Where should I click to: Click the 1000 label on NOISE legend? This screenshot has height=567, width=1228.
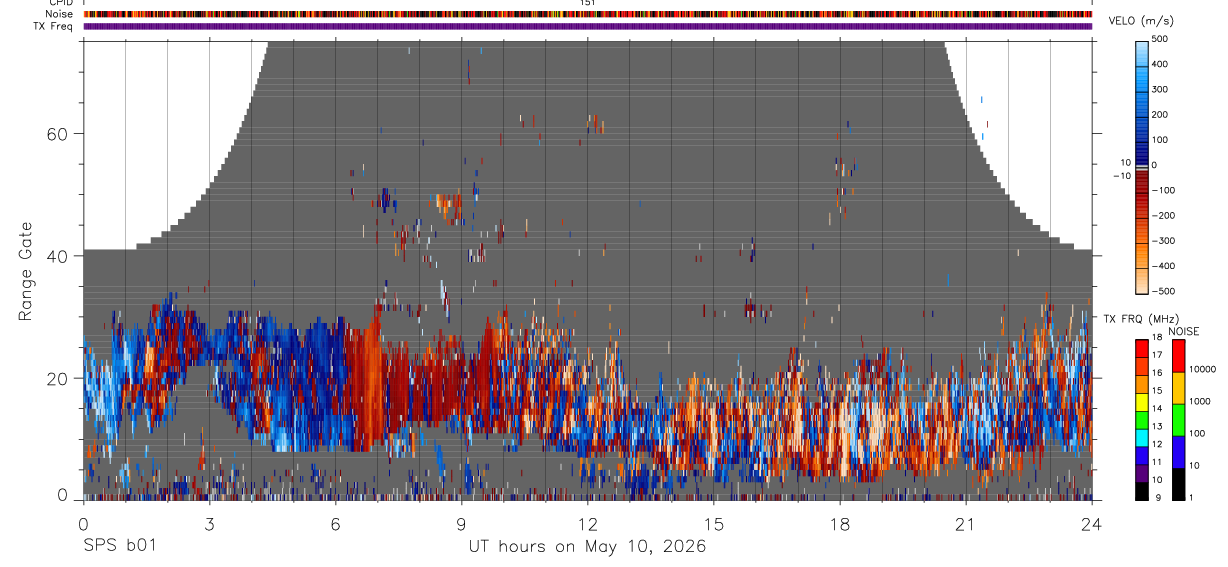click(1202, 403)
